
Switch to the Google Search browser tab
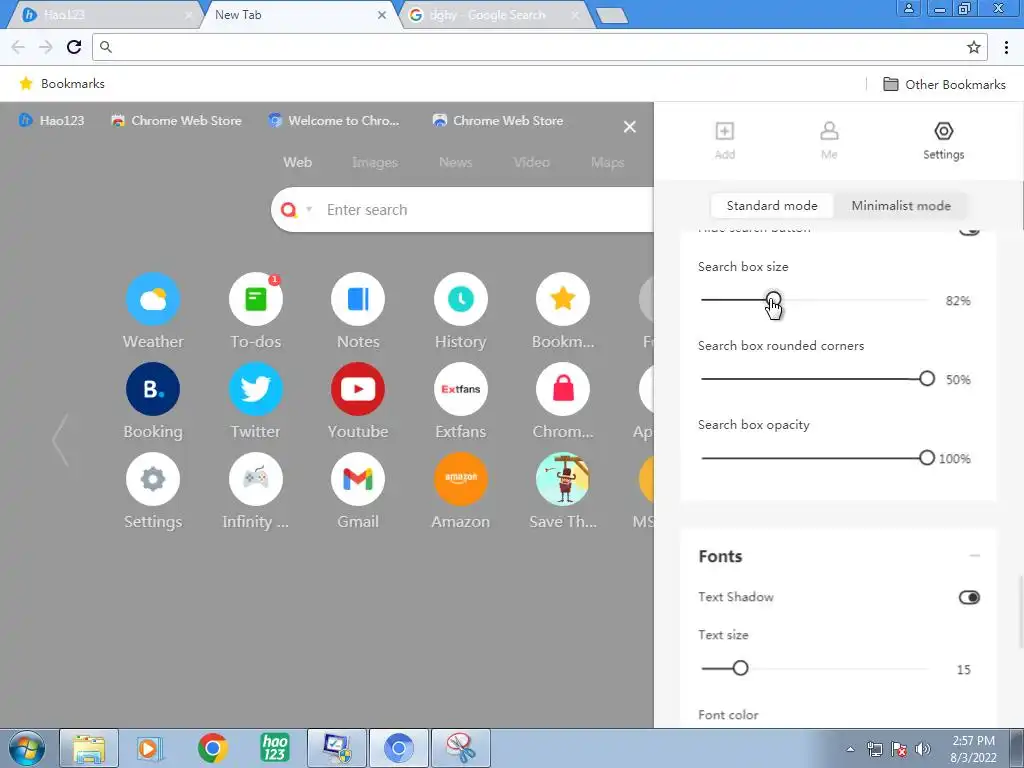point(495,14)
